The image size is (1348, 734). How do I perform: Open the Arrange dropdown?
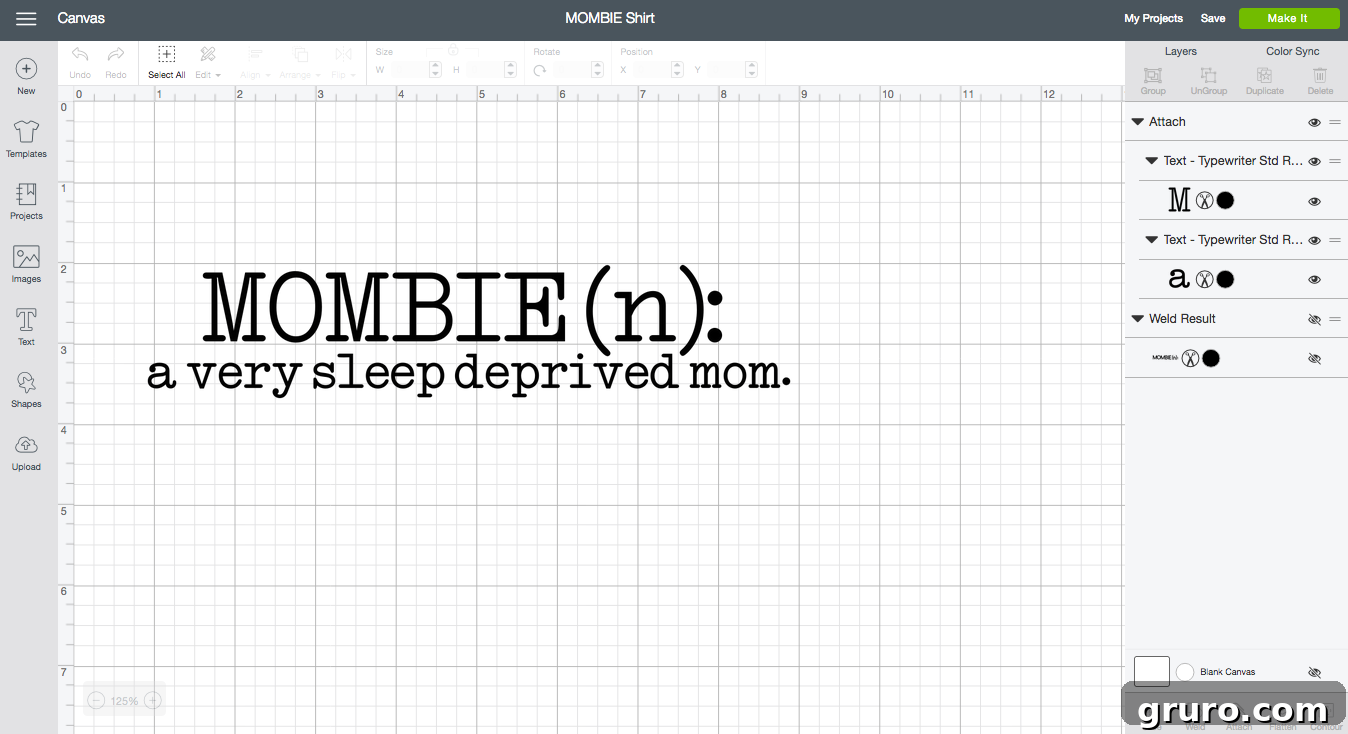point(300,61)
